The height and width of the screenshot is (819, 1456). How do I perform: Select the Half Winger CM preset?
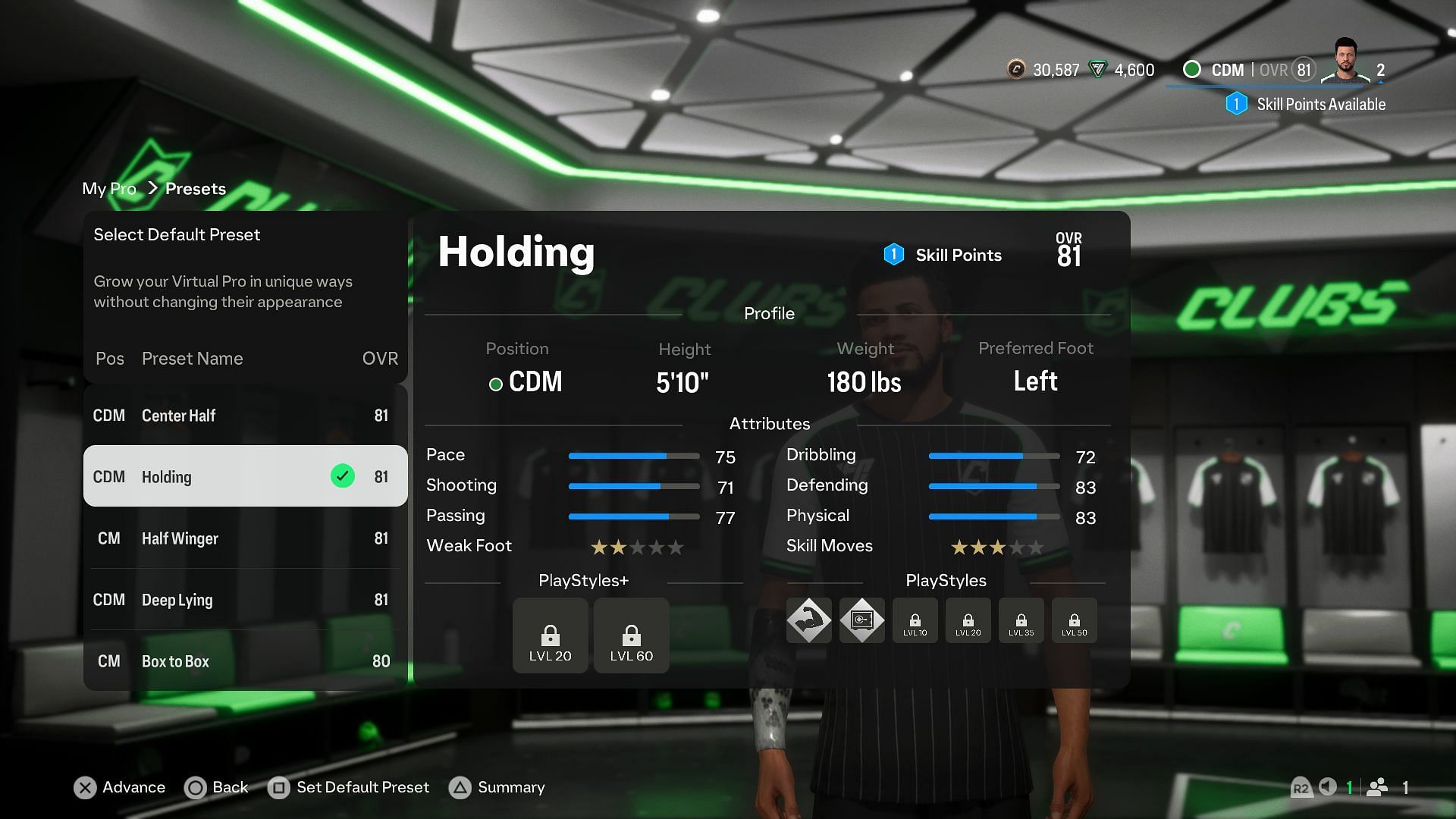click(245, 537)
